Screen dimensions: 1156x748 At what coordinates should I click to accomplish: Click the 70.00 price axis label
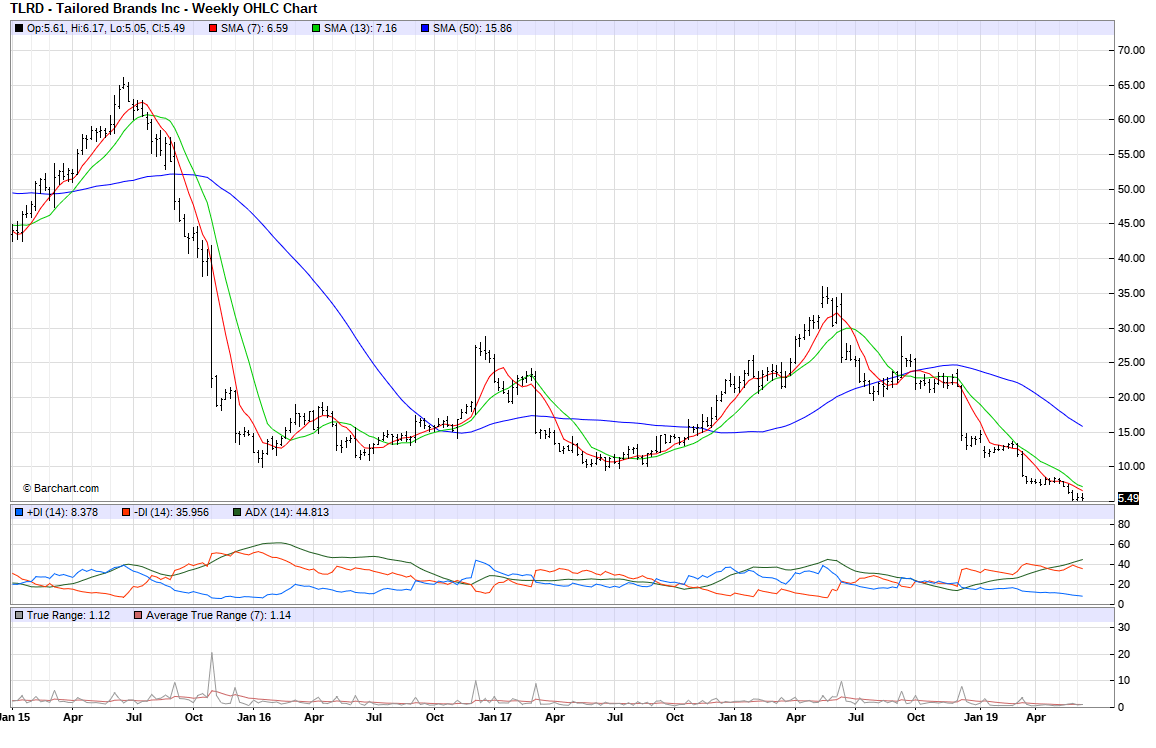[x=1131, y=50]
